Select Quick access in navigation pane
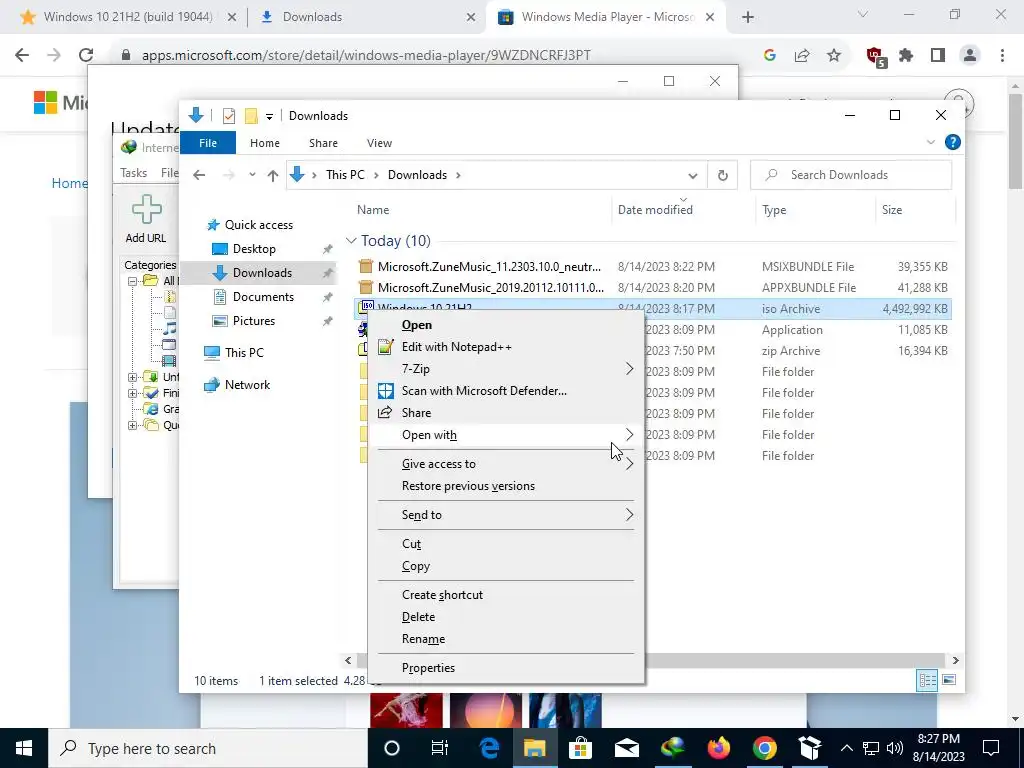Image resolution: width=1024 pixels, height=768 pixels. click(259, 225)
